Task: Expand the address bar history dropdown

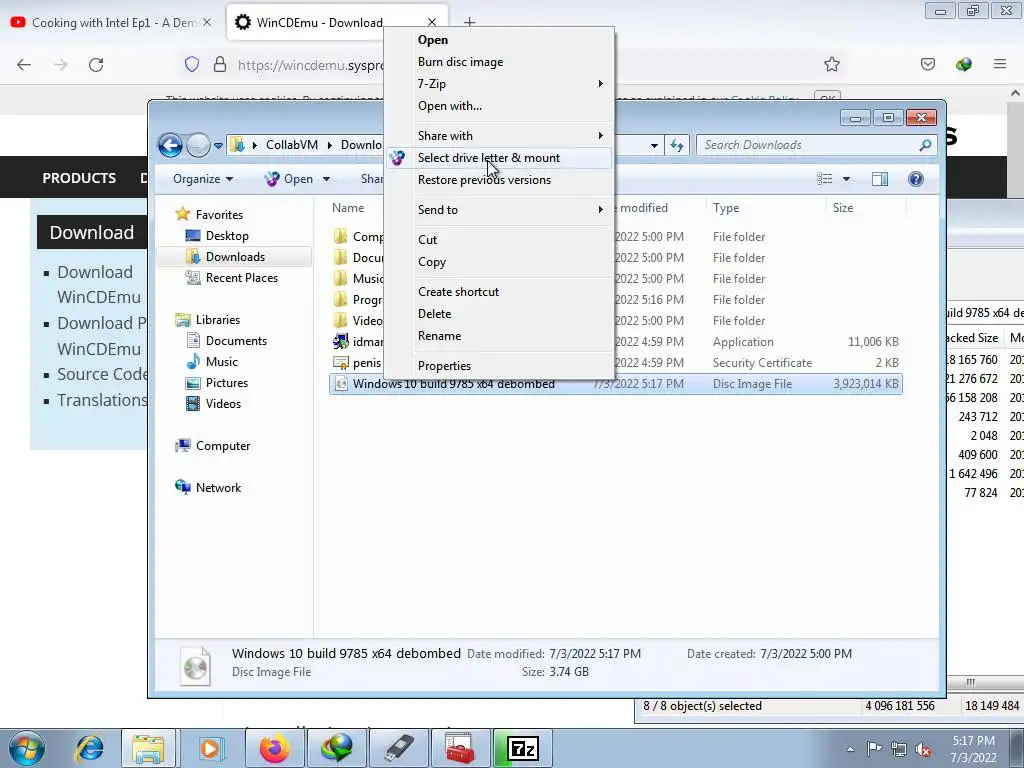Action: [x=654, y=145]
